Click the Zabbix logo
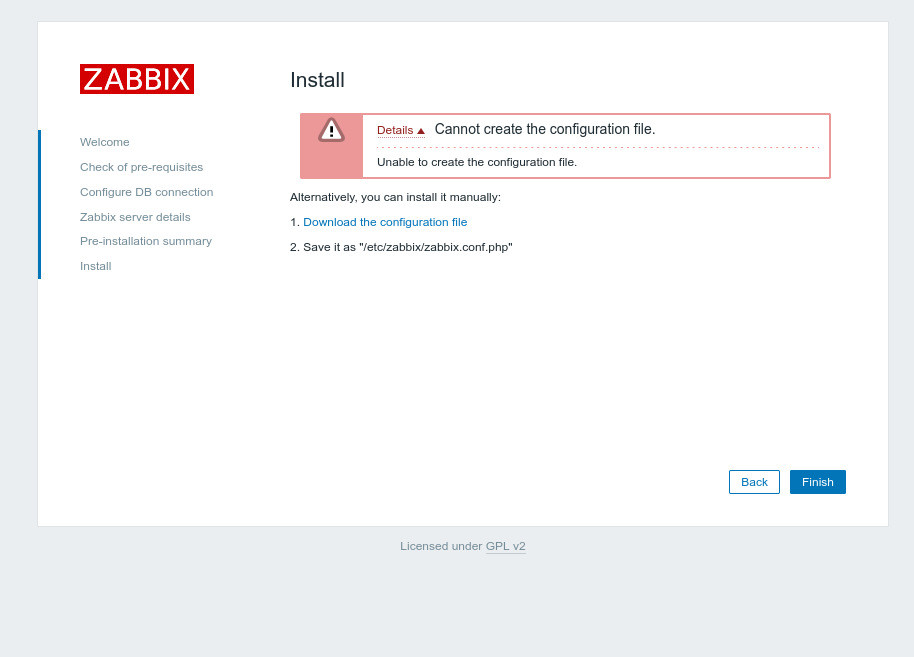This screenshot has height=657, width=914. point(137,79)
